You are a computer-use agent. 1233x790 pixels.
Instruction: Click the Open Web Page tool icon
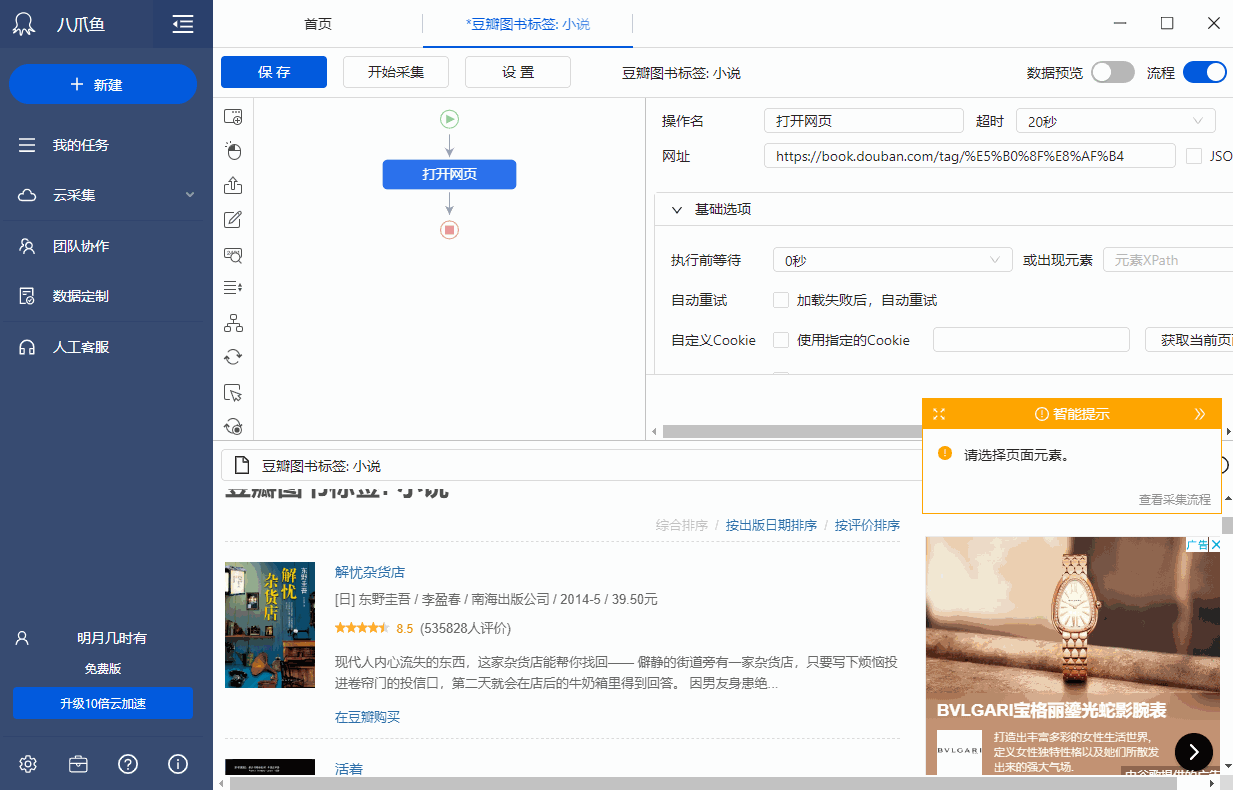point(233,117)
